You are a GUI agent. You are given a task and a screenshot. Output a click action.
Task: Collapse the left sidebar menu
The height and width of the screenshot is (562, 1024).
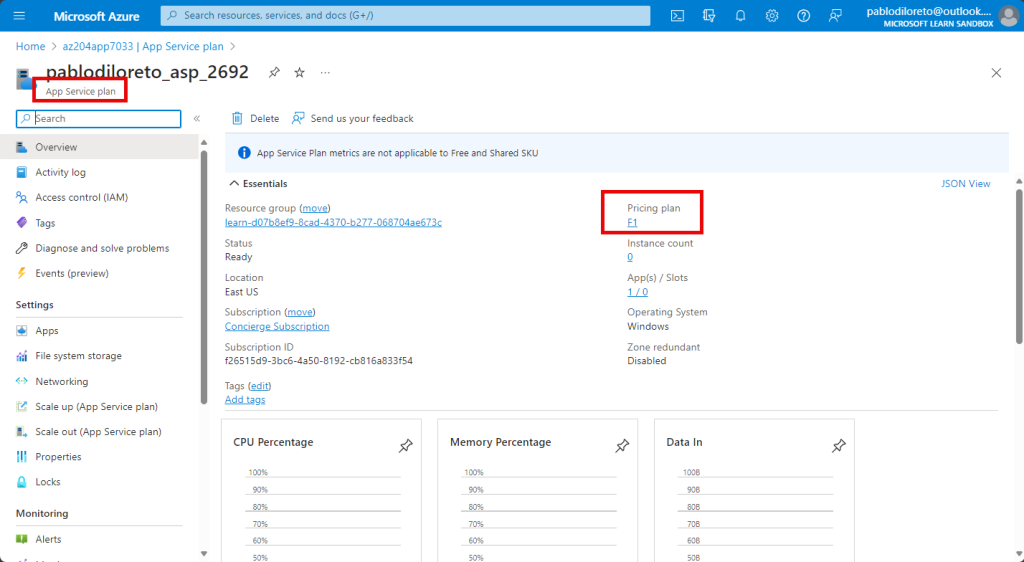pyautogui.click(x=197, y=118)
